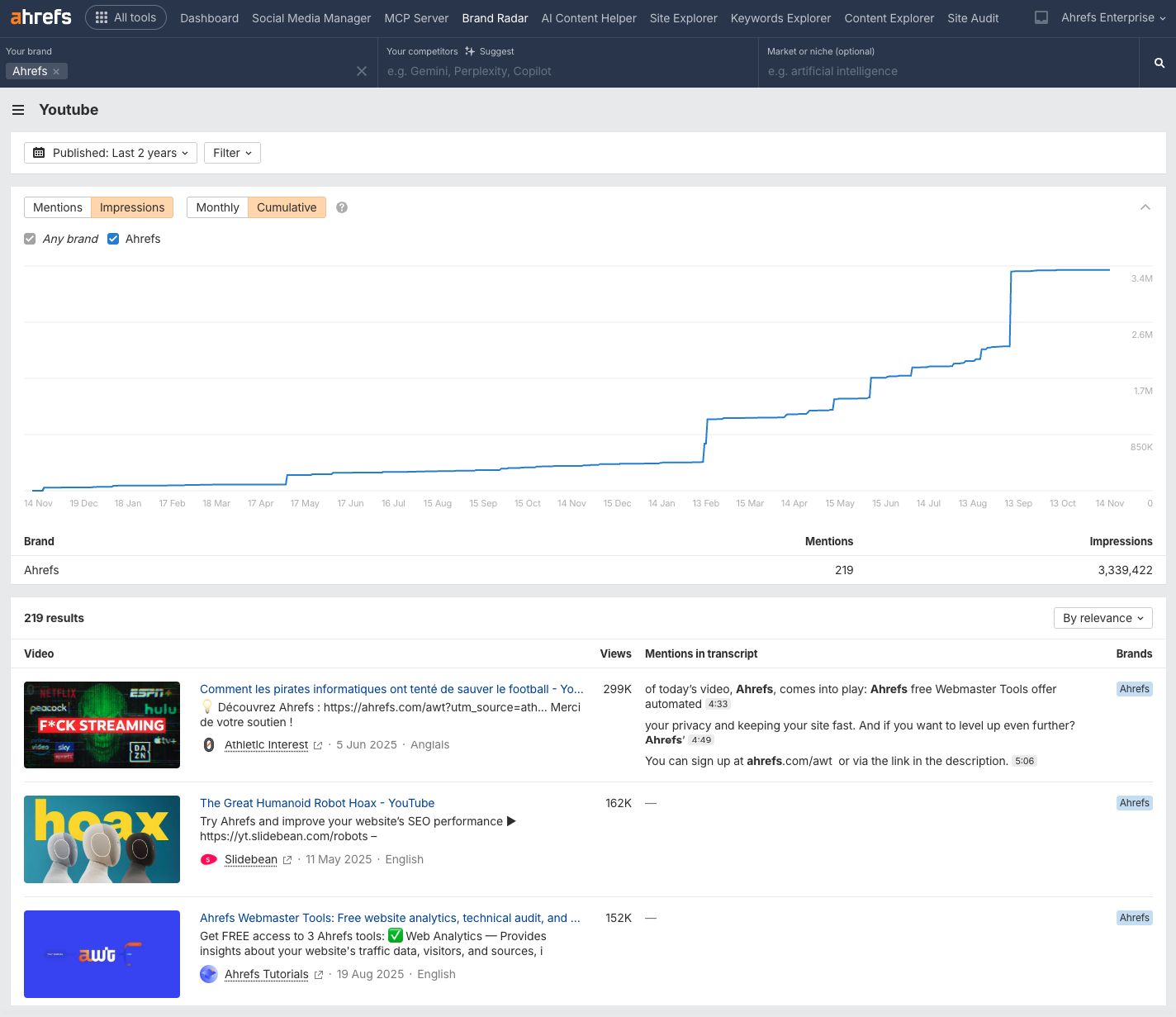Open The Great Humanoid Robot Hoax video link
This screenshot has width=1176, height=1017.
(317, 802)
